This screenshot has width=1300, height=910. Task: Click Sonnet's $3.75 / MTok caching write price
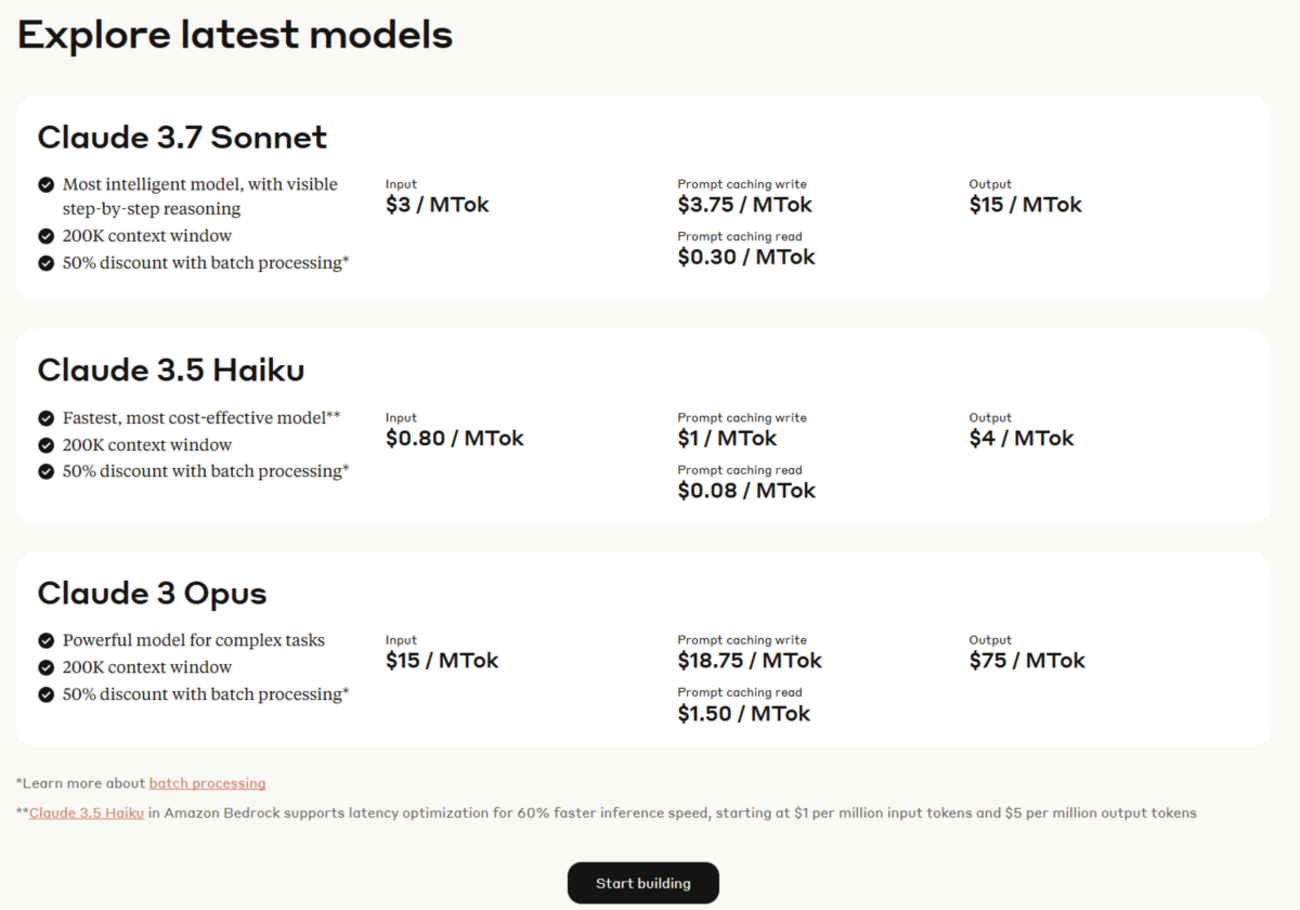(x=744, y=205)
